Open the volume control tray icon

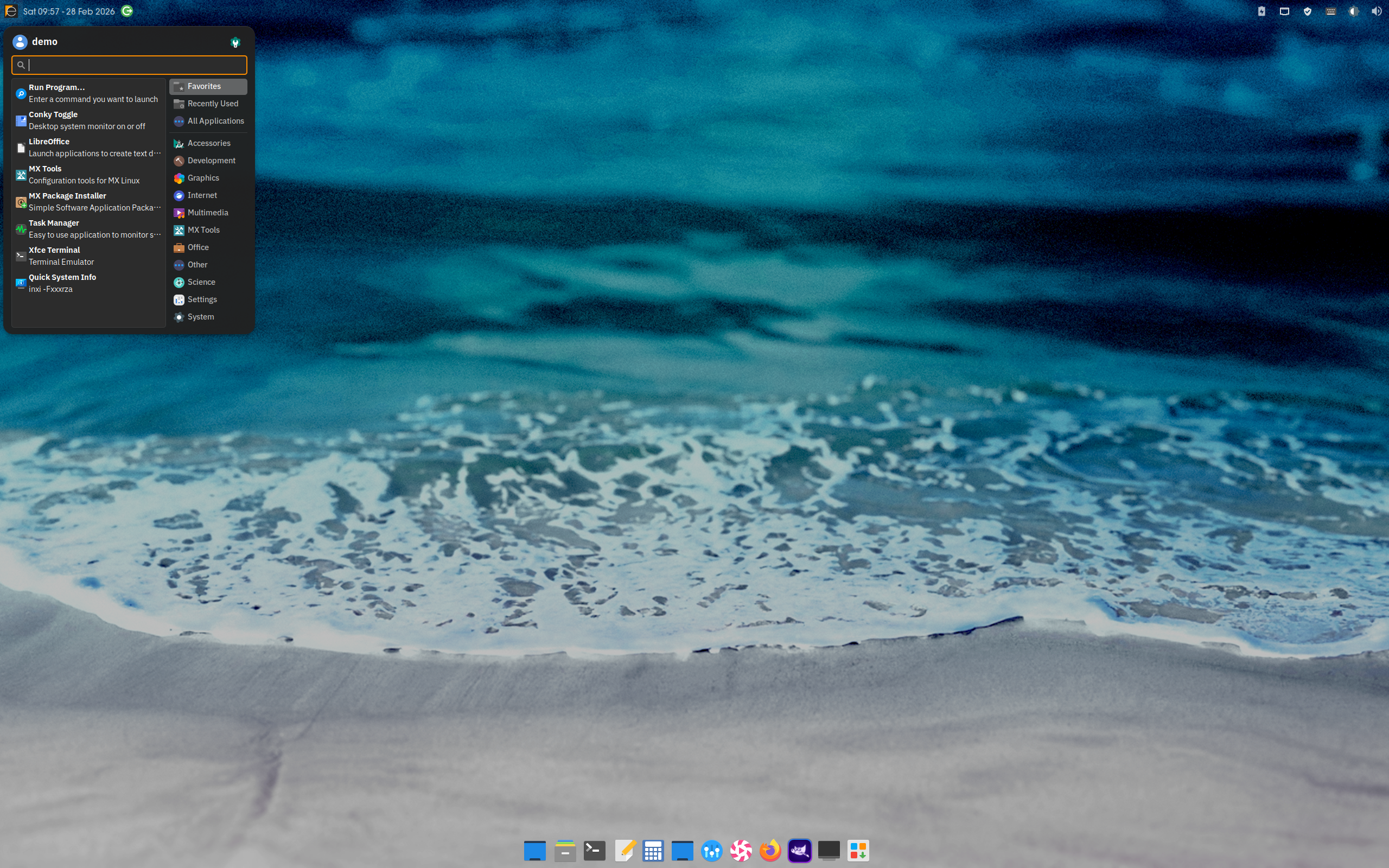(x=1377, y=11)
